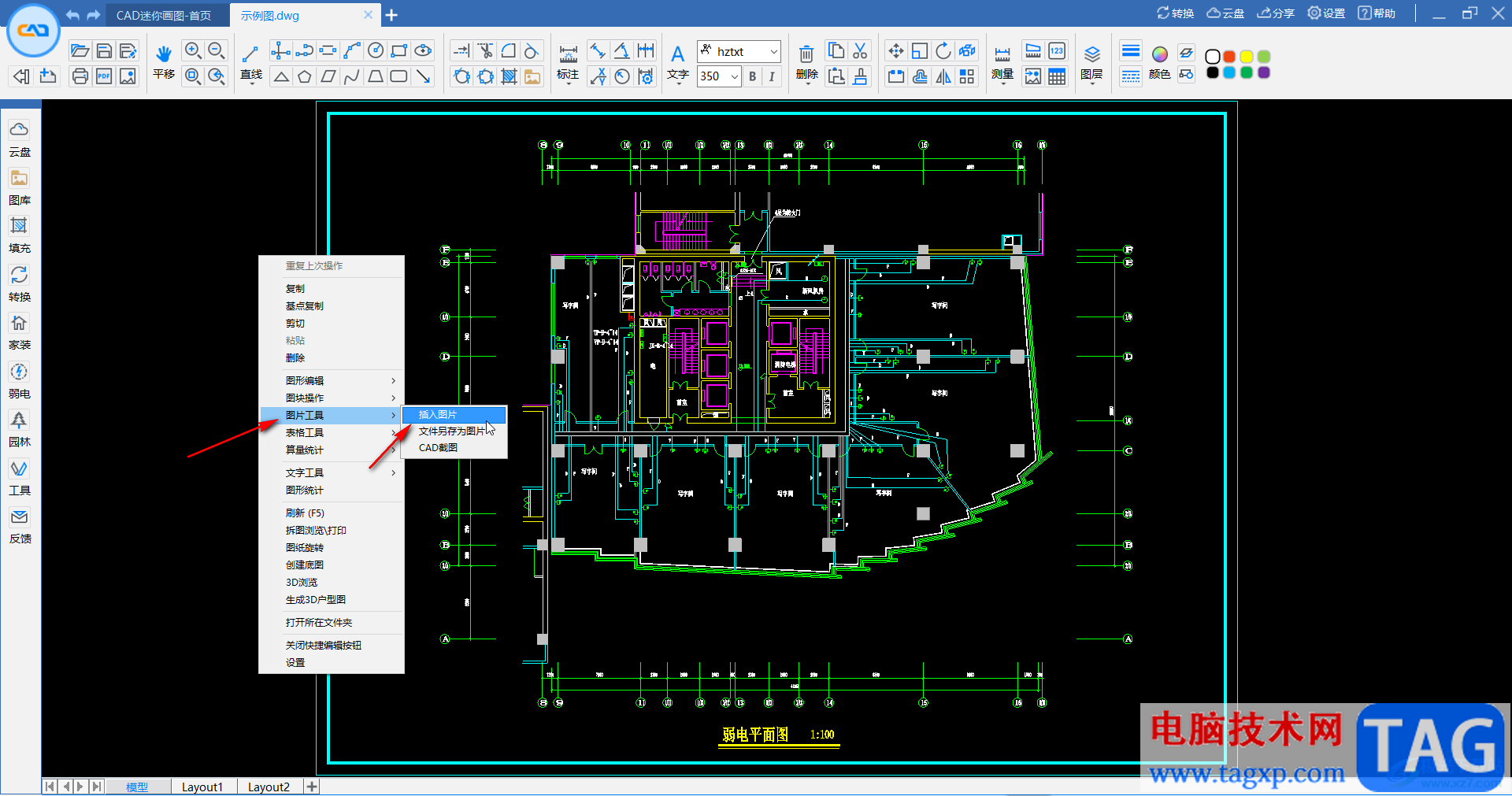
Task: Expand the 图块操作 submenu
Action: coord(332,398)
